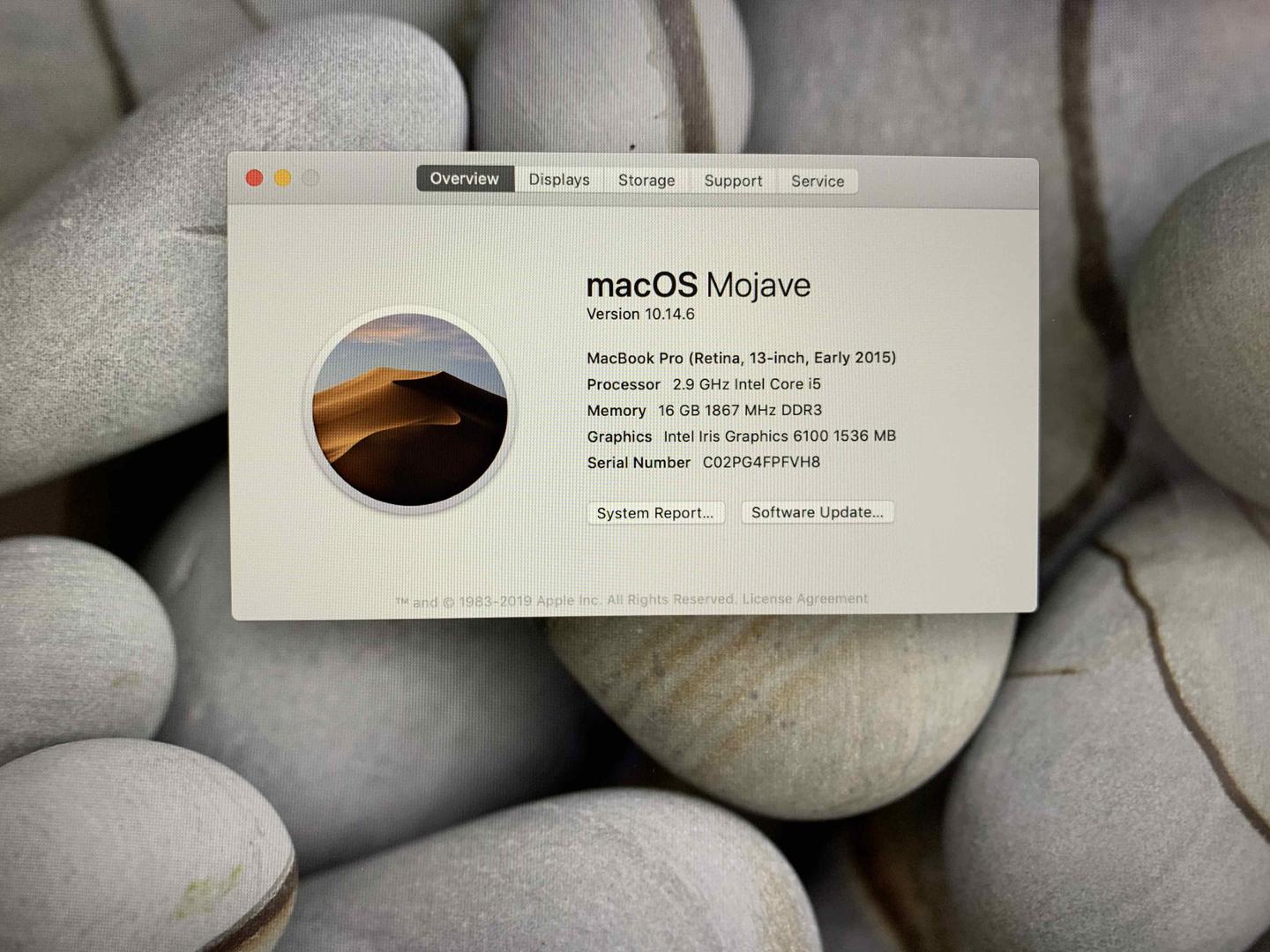Click processor value 2.9 GHz Intel Core i5

tap(747, 384)
